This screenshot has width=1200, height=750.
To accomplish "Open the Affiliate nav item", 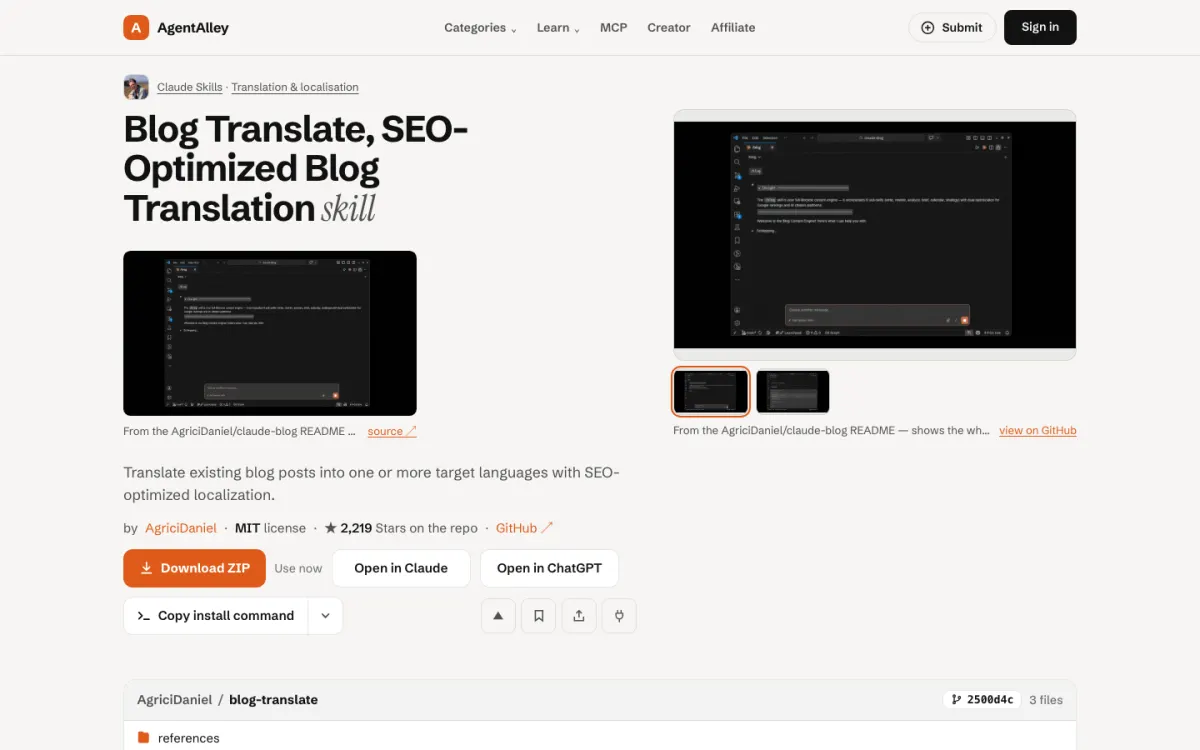I will [x=733, y=28].
